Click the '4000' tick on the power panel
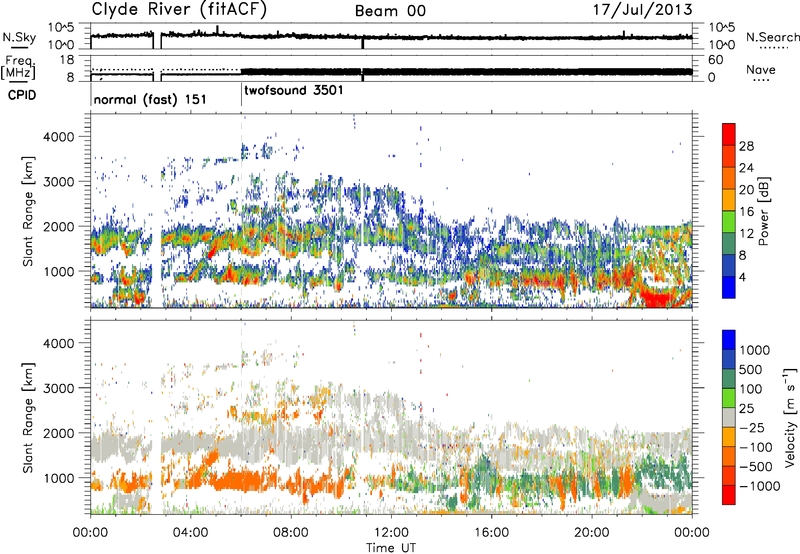This screenshot has height=554, width=800. point(58,137)
